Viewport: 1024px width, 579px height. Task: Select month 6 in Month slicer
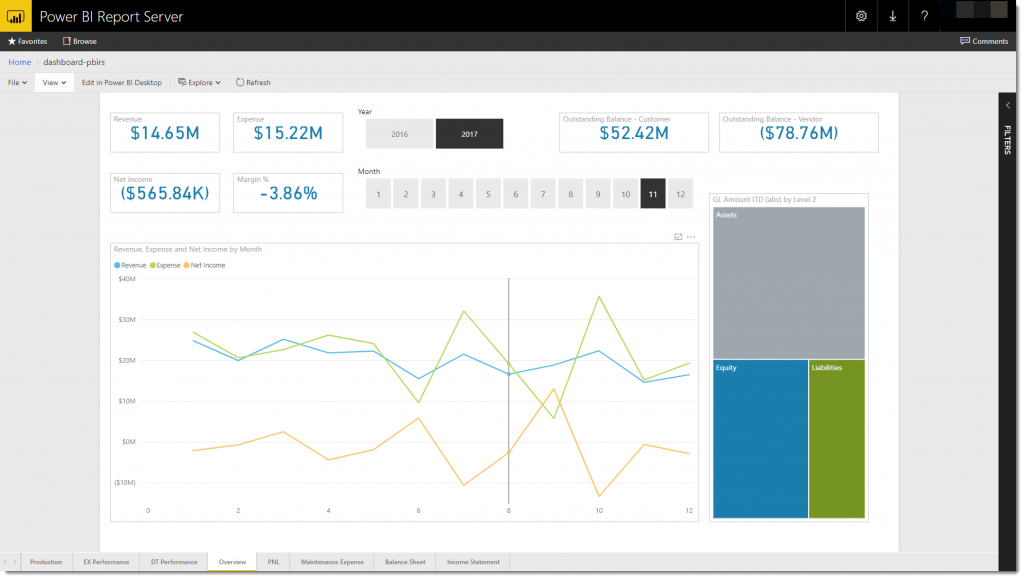point(515,194)
